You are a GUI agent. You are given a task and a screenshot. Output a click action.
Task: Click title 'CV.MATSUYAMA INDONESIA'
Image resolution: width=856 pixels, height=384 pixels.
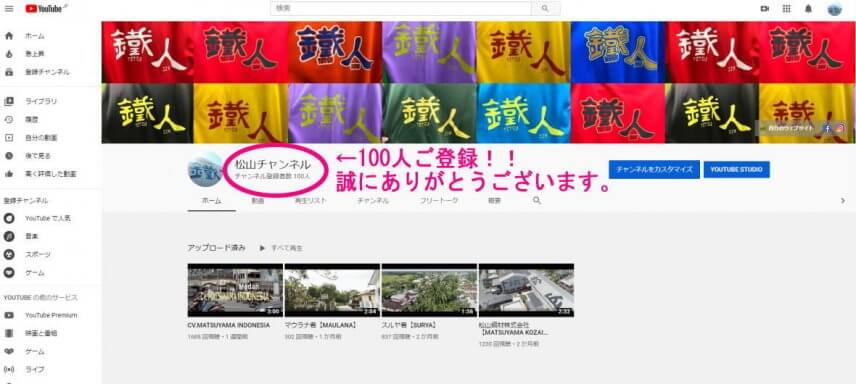229,325
